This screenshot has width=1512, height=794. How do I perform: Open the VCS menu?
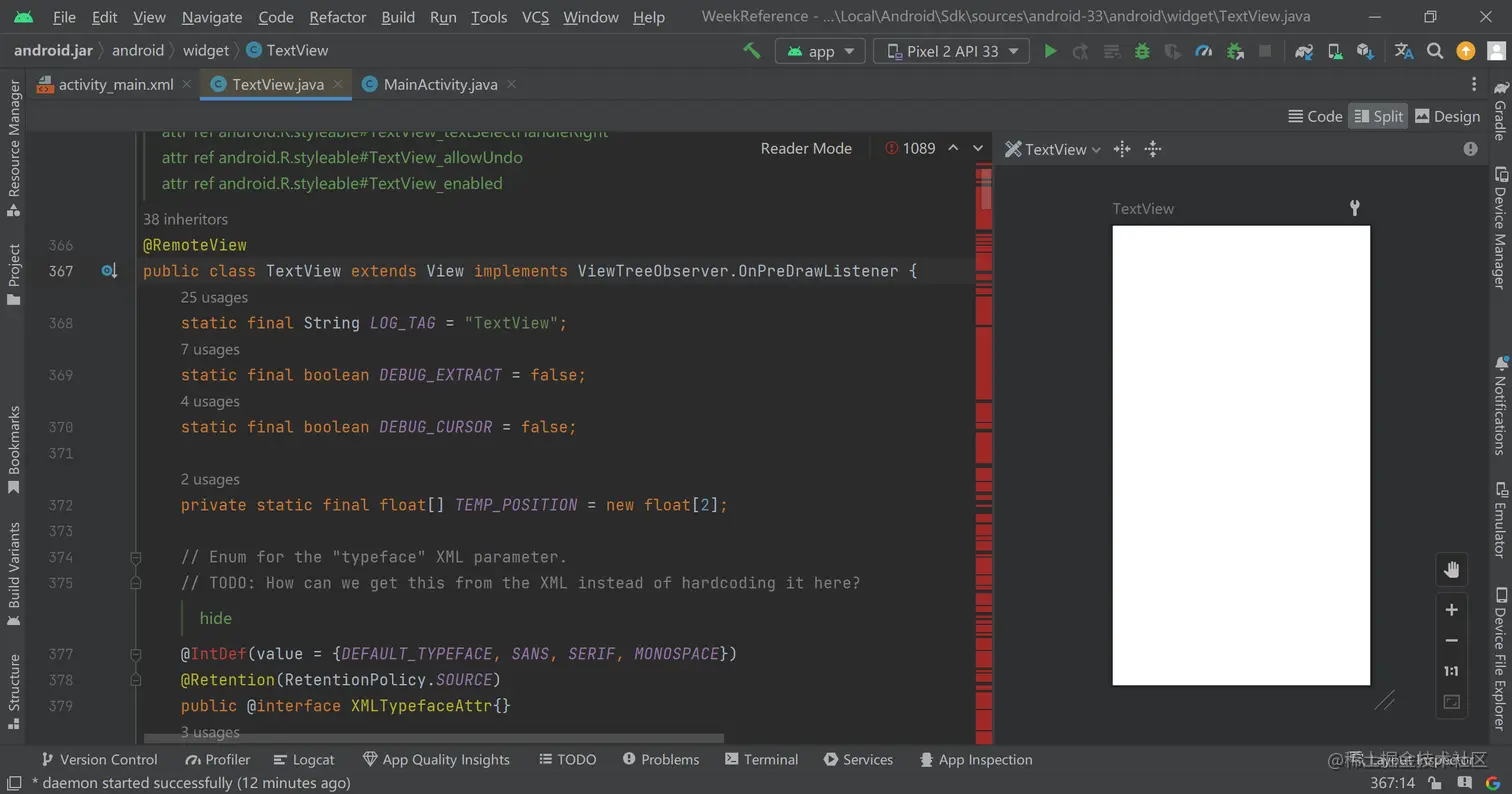click(x=535, y=17)
